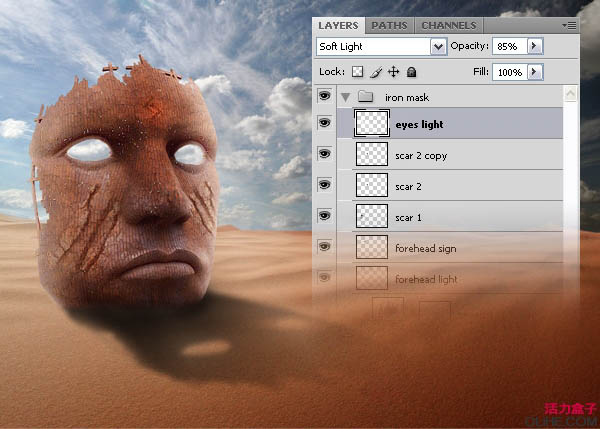Switch to the Paths tab

pyautogui.click(x=389, y=26)
